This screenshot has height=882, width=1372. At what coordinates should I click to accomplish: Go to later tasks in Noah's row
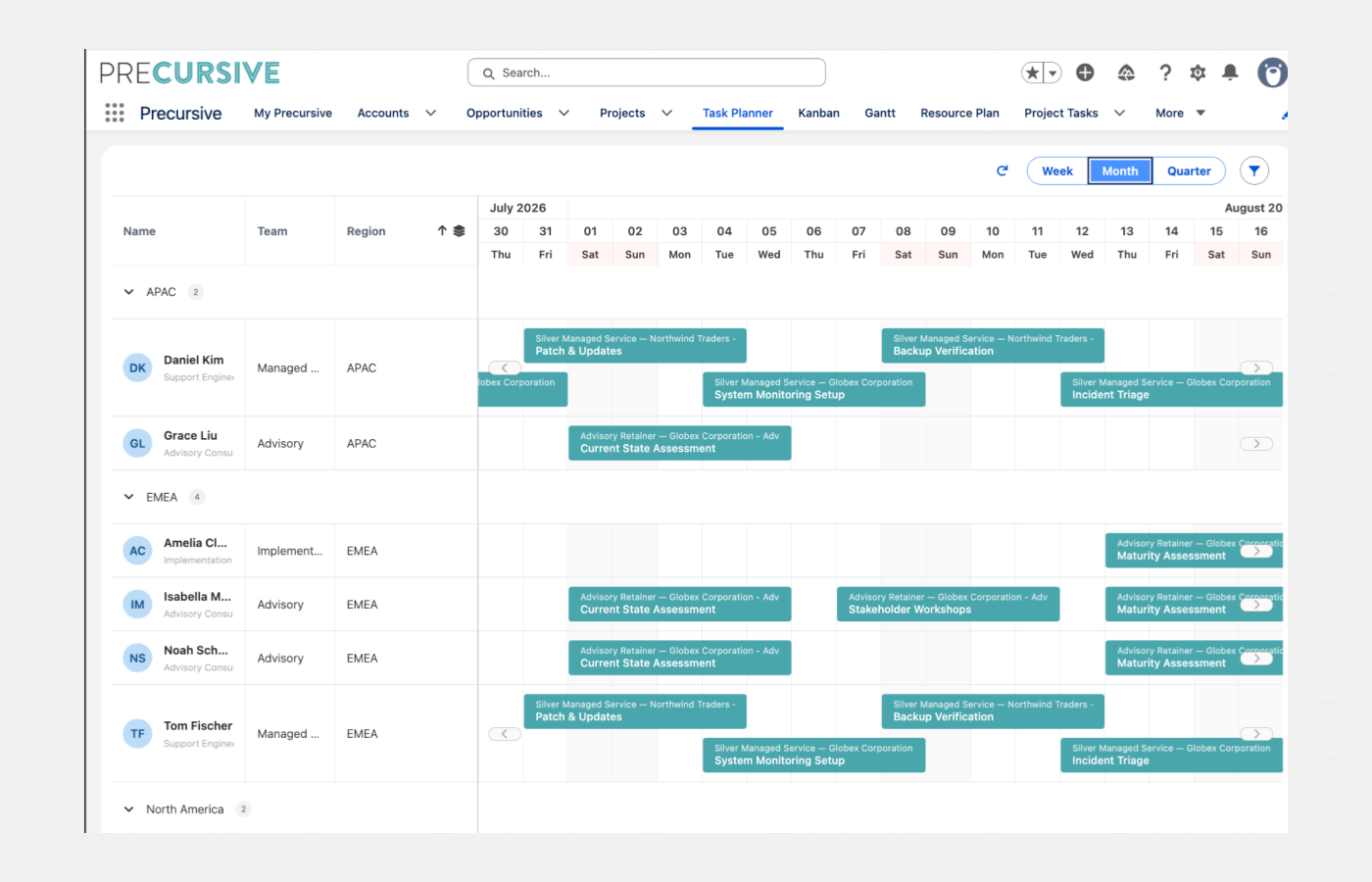1256,659
